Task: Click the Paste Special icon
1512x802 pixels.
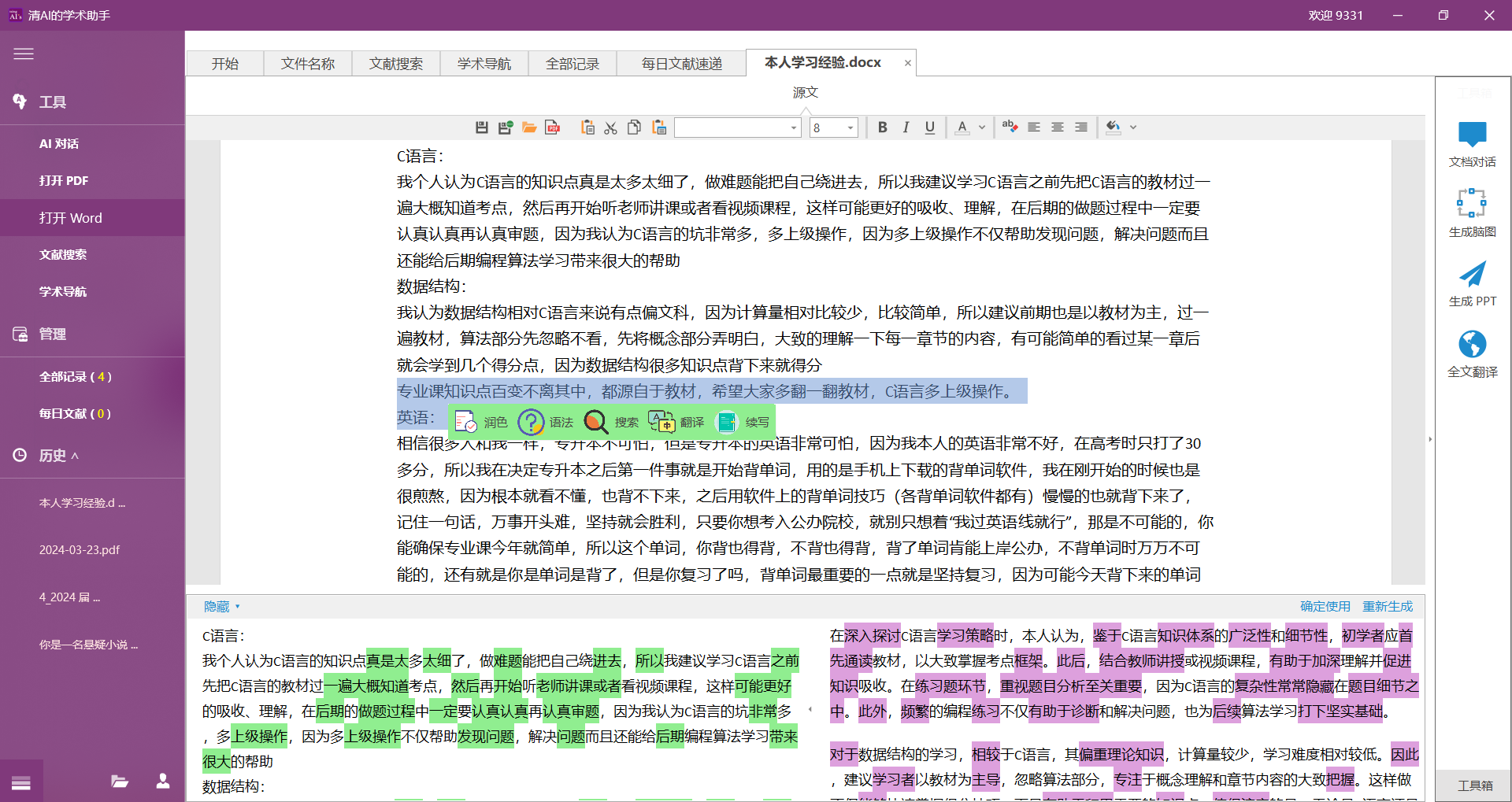Action: tap(659, 128)
